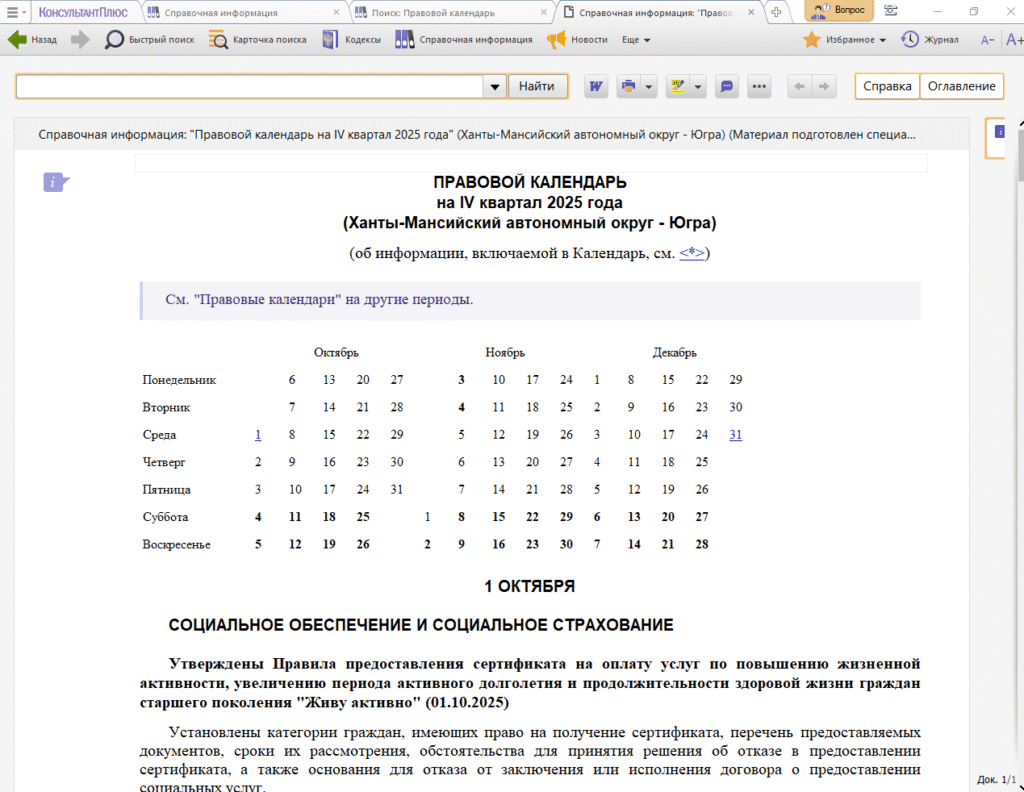Click the document info flag icon

coord(56,182)
